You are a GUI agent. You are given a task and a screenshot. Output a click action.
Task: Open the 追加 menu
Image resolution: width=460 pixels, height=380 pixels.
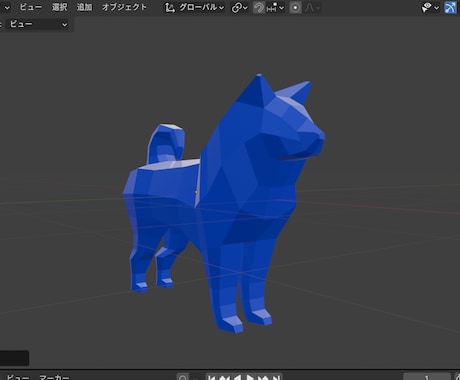(84, 7)
